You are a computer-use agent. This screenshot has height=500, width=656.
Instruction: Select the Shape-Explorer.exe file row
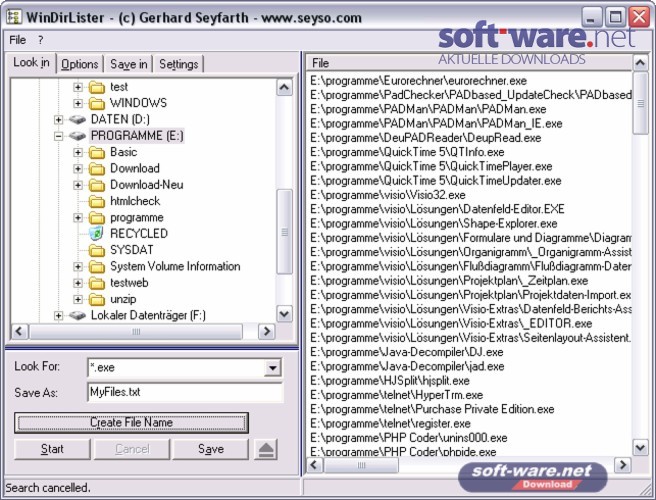point(434,223)
